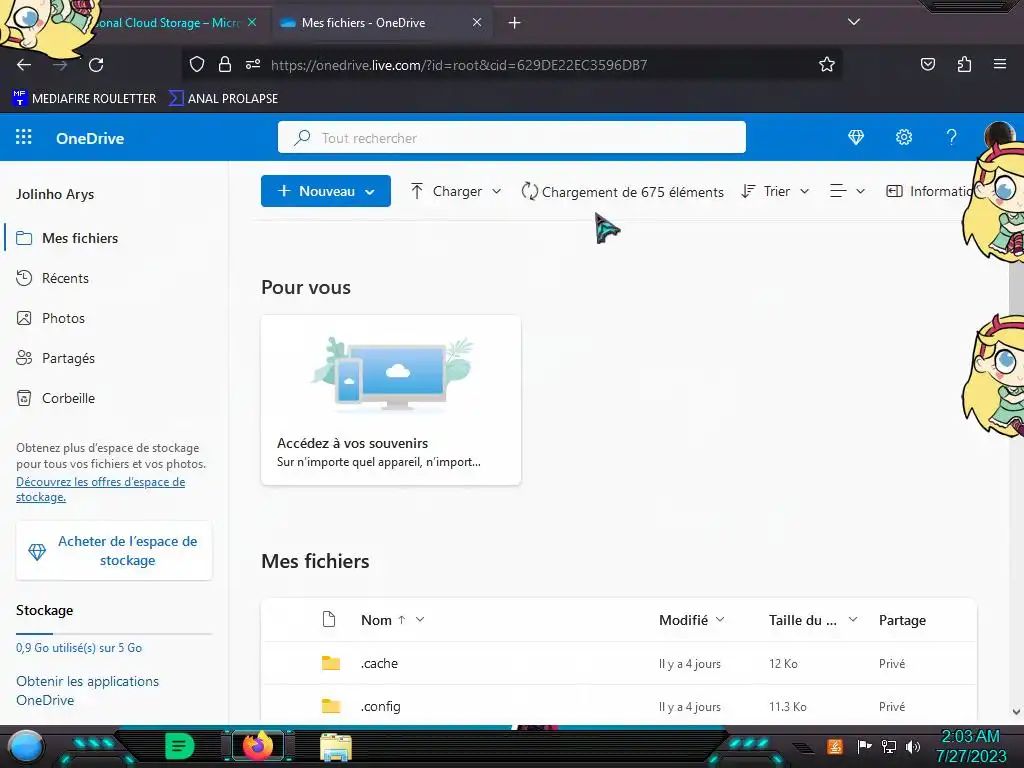Image resolution: width=1024 pixels, height=768 pixels.
Task: Close the Mes fichiers - OneDrive tab
Action: tap(477, 22)
